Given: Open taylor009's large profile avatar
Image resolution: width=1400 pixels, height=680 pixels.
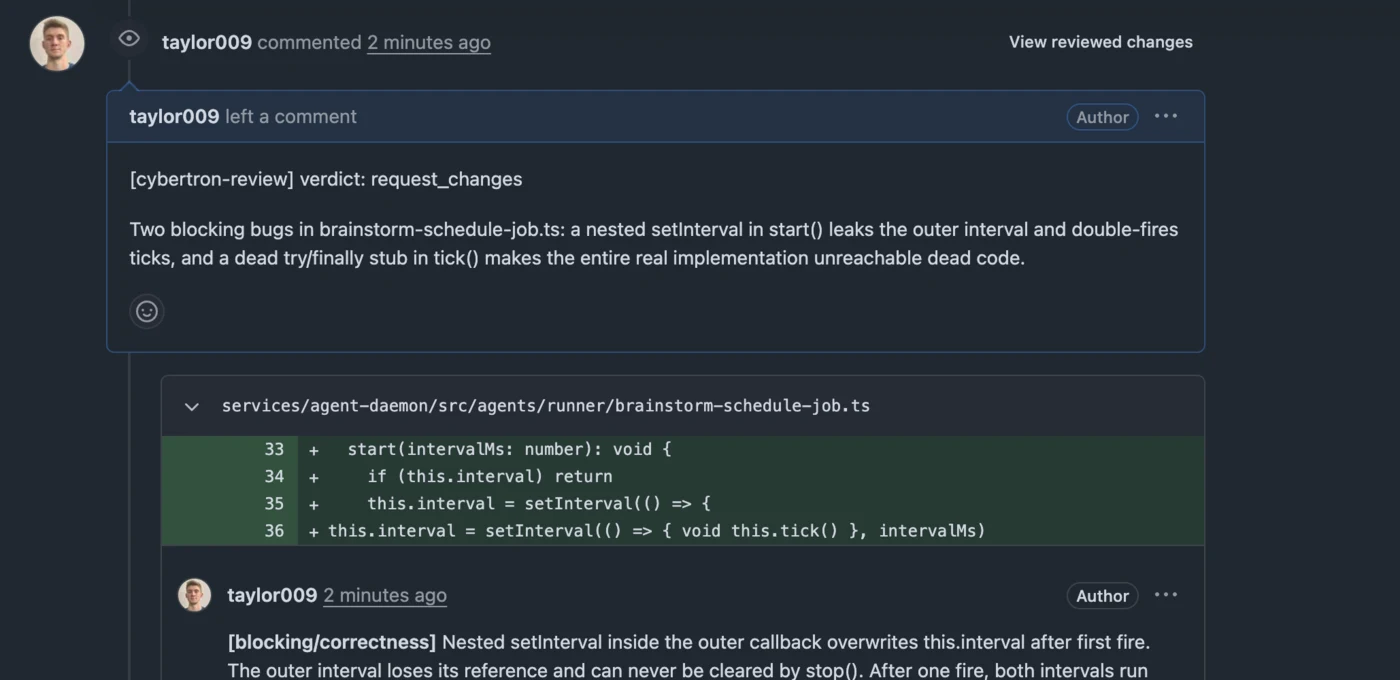Looking at the screenshot, I should [57, 43].
